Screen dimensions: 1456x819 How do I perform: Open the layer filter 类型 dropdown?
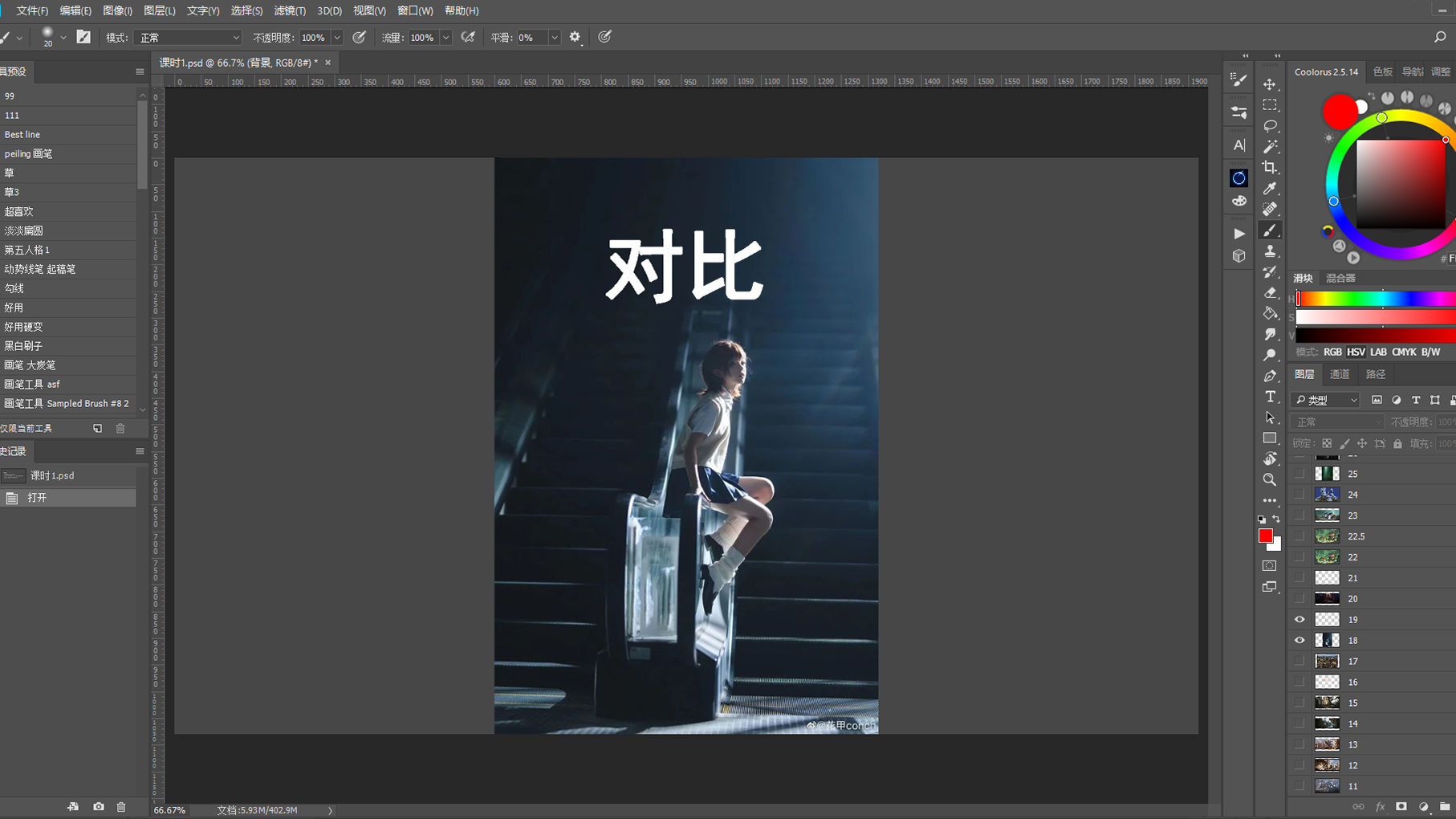pyautogui.click(x=1326, y=400)
